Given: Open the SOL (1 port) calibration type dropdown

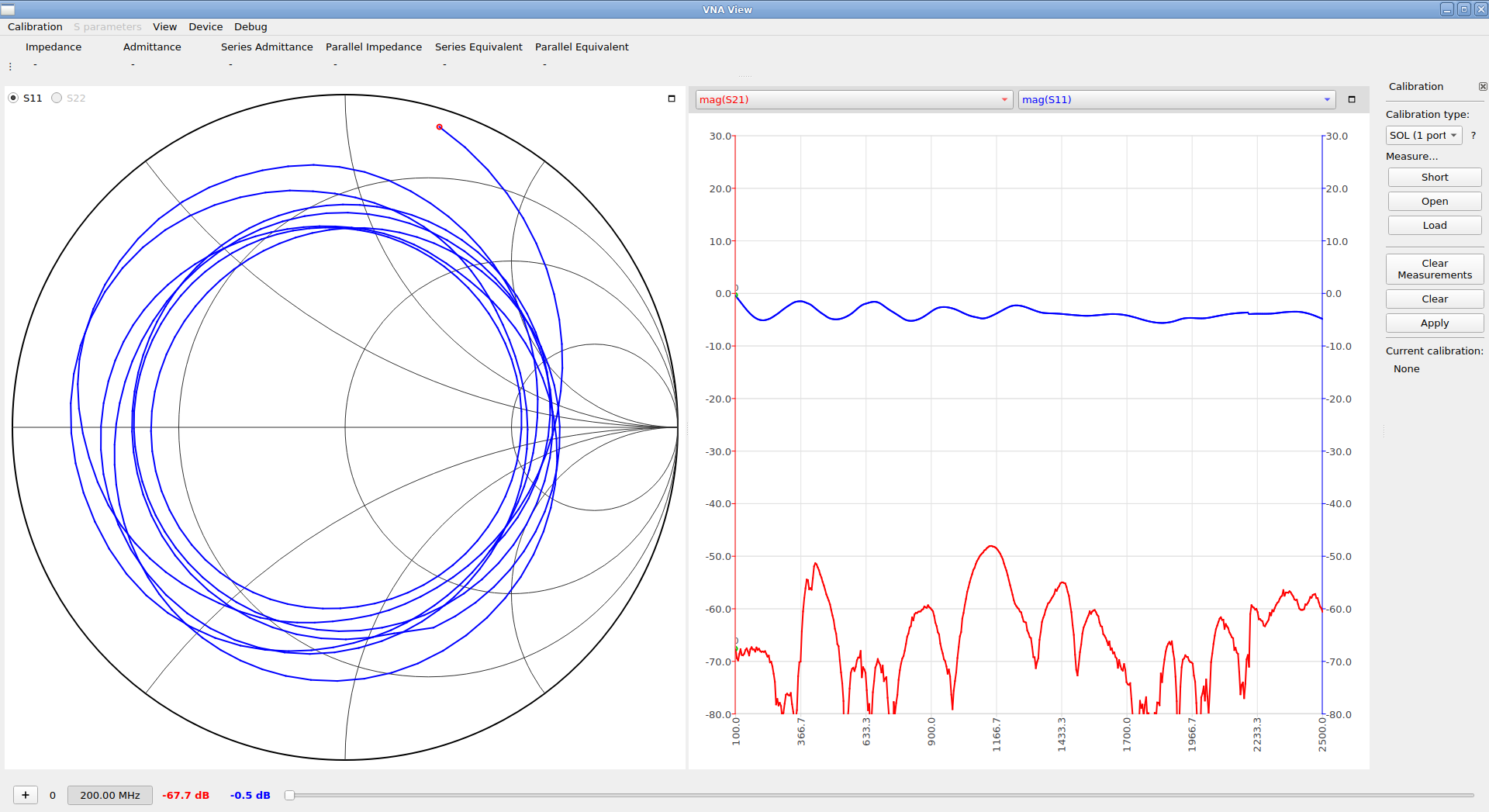Looking at the screenshot, I should [x=1423, y=135].
